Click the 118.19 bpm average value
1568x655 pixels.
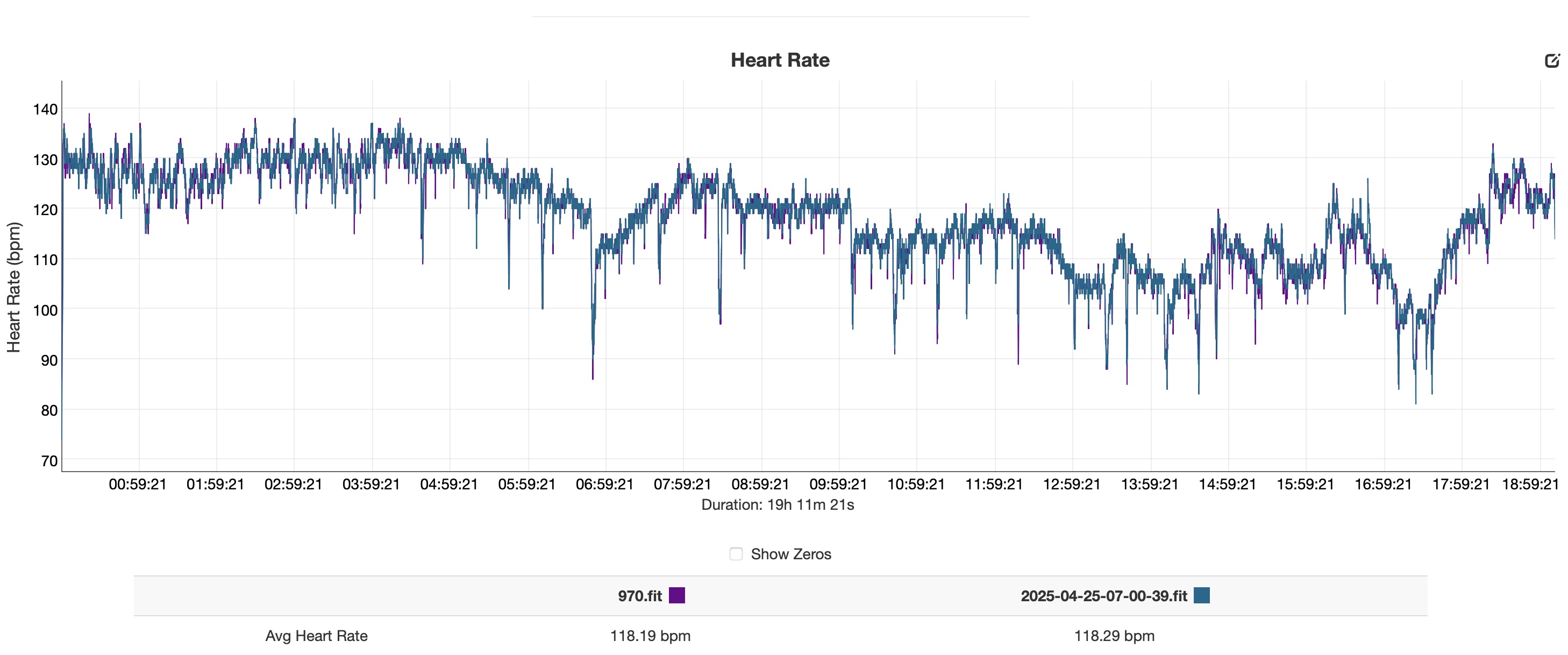(x=650, y=636)
